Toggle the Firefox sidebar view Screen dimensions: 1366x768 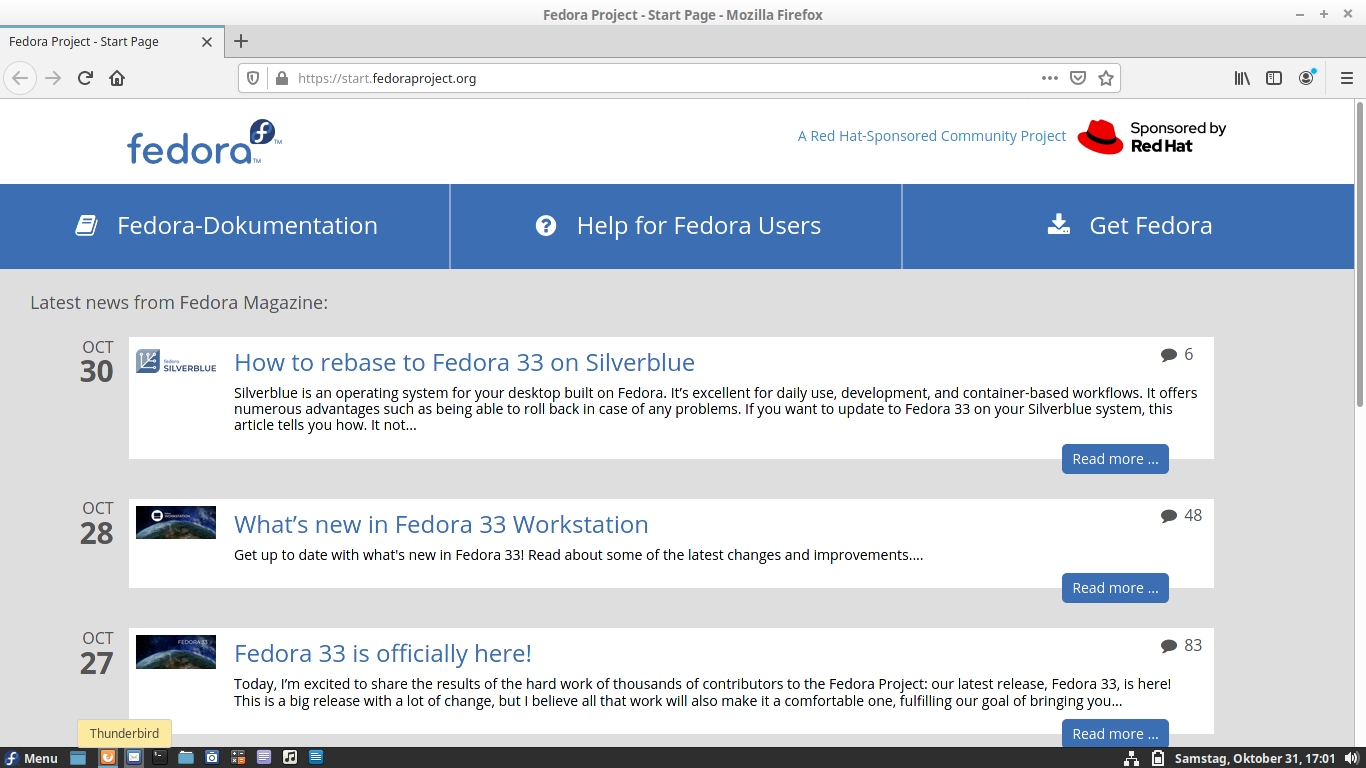tap(1274, 78)
